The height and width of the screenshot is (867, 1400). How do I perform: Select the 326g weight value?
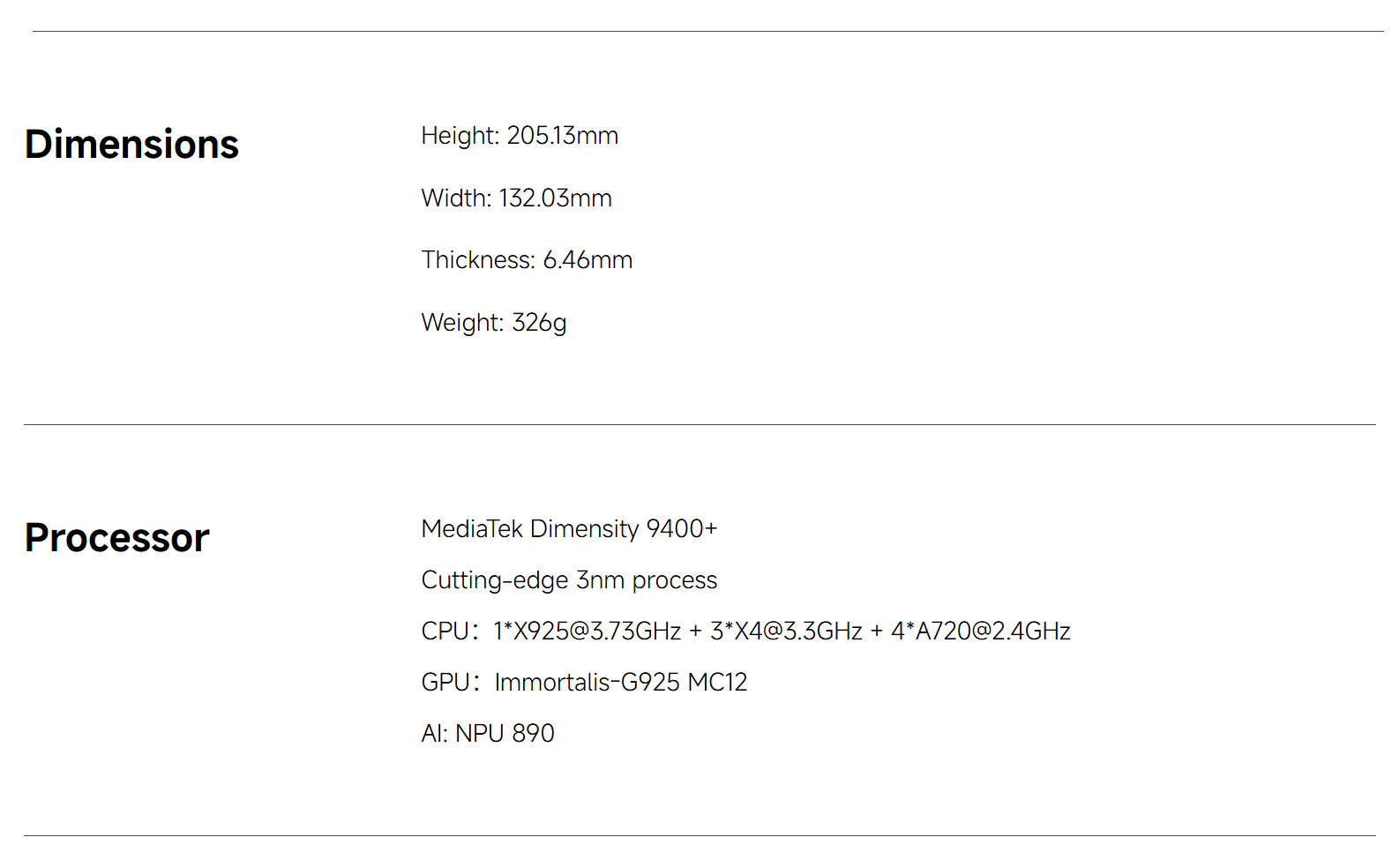point(539,323)
